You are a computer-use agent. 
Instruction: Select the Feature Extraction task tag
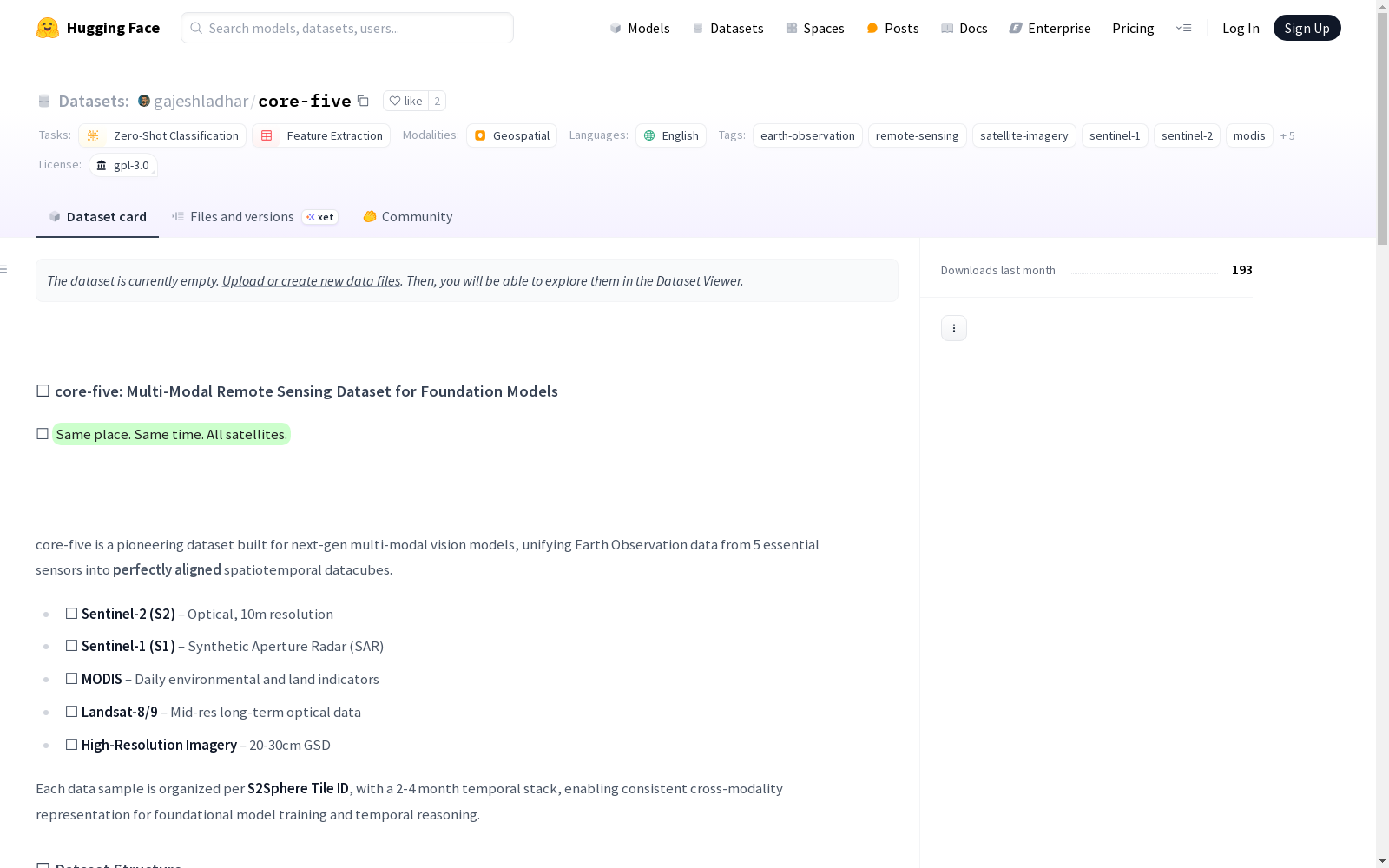tap(321, 135)
